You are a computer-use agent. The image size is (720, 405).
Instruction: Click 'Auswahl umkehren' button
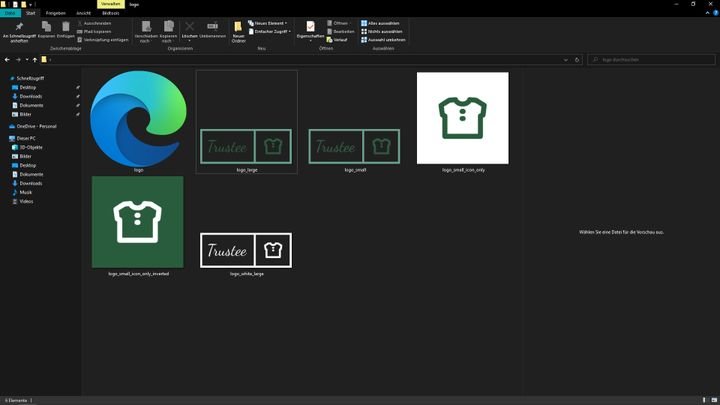click(385, 39)
